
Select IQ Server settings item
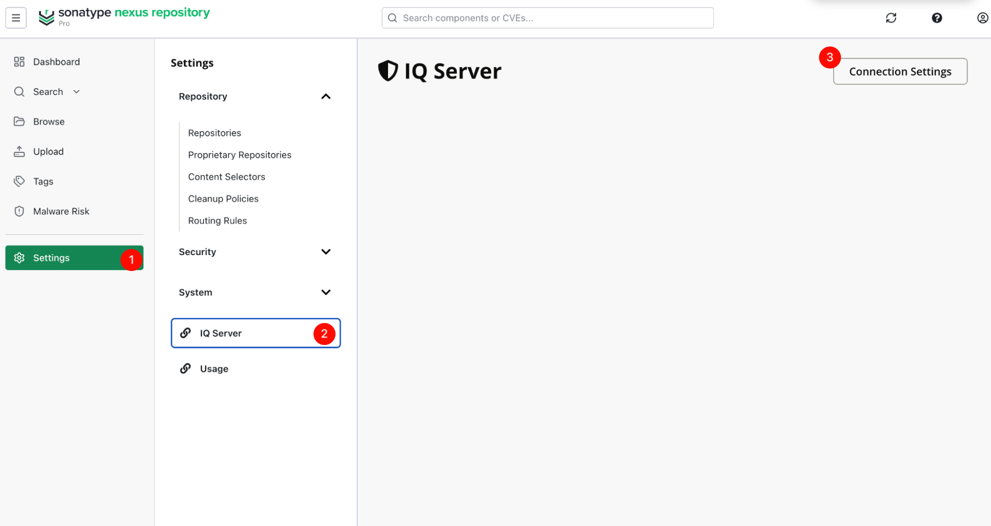click(256, 333)
